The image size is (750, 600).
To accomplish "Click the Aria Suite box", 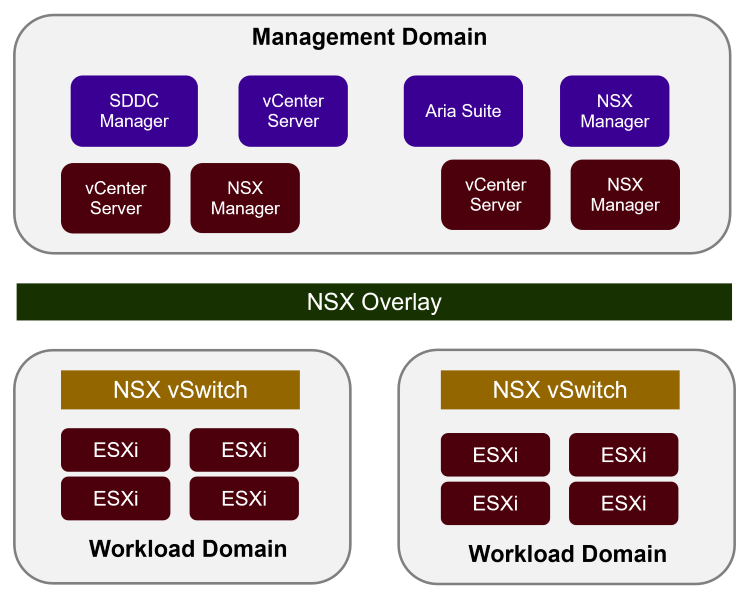I will coord(463,111).
